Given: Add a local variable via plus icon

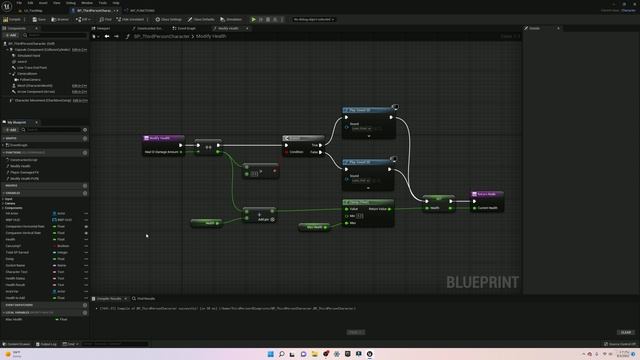Looking at the screenshot, I should 85,313.
